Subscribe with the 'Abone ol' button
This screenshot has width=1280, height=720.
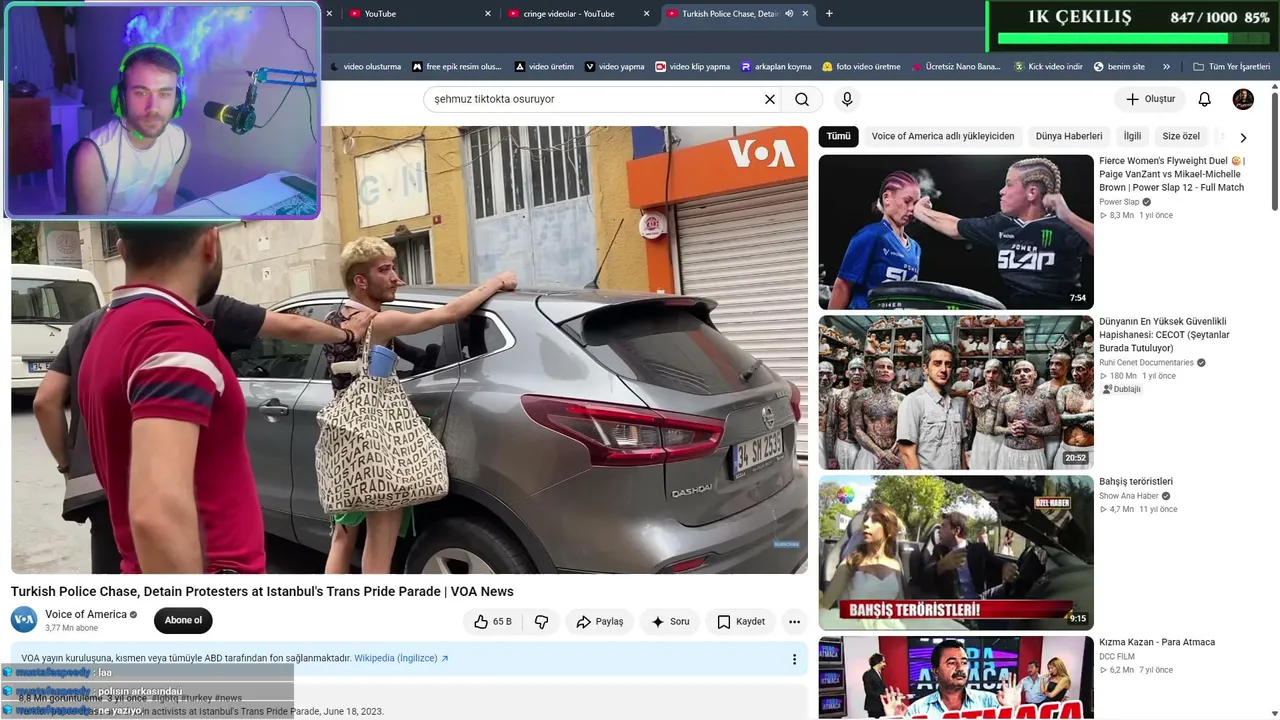pos(183,620)
